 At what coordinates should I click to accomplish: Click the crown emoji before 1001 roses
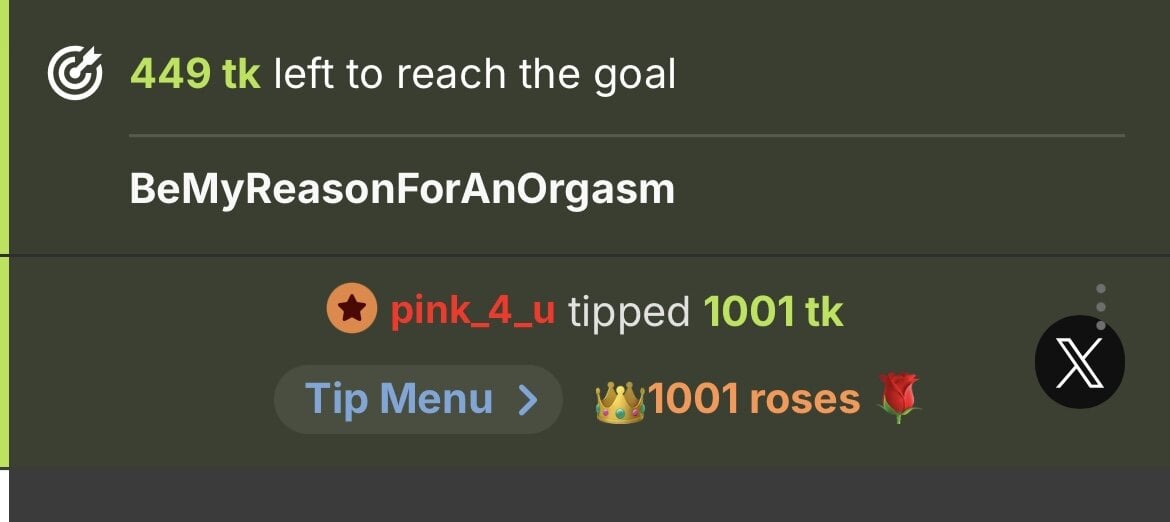click(620, 401)
